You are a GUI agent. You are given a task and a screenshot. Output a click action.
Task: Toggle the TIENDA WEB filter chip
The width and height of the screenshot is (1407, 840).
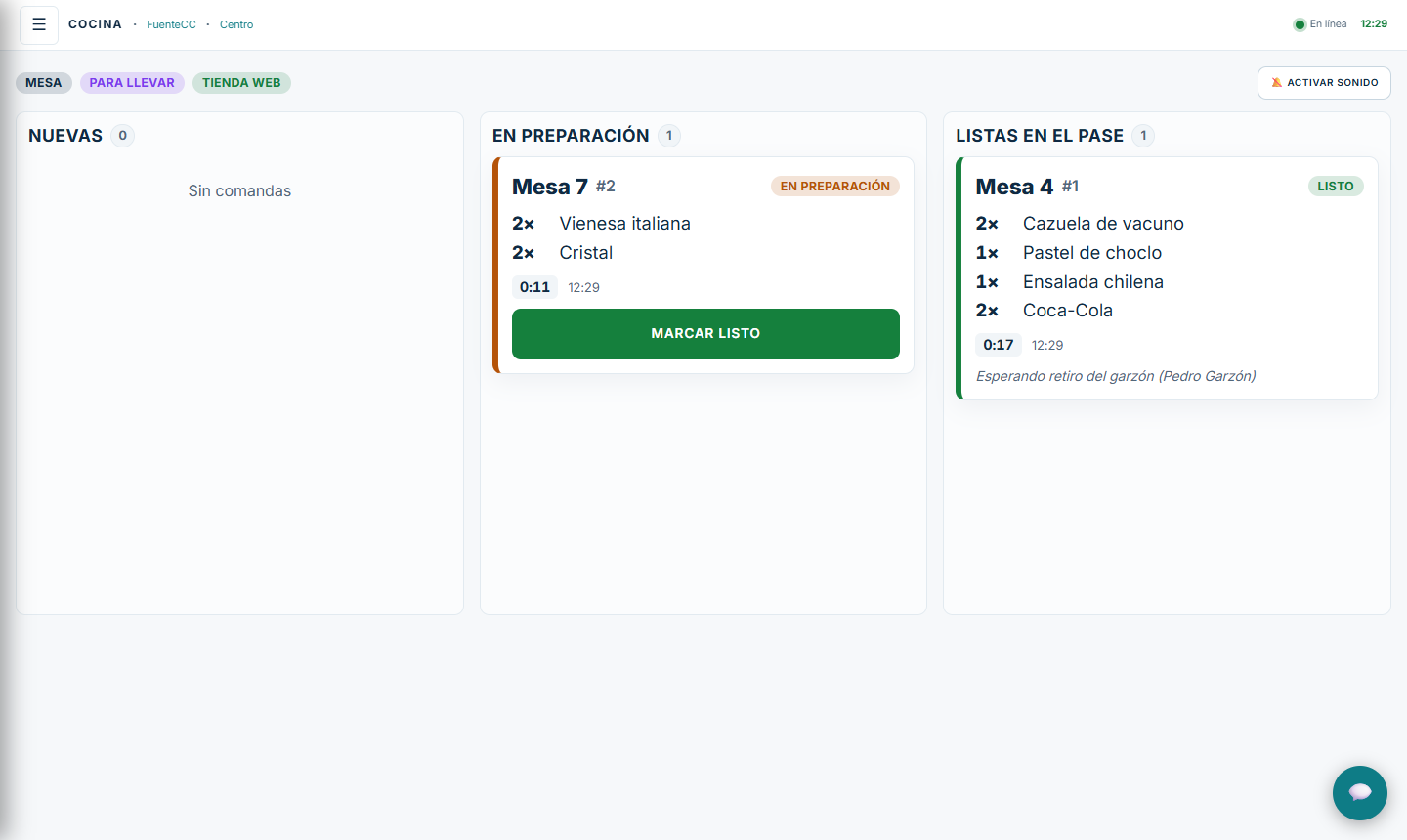click(241, 83)
